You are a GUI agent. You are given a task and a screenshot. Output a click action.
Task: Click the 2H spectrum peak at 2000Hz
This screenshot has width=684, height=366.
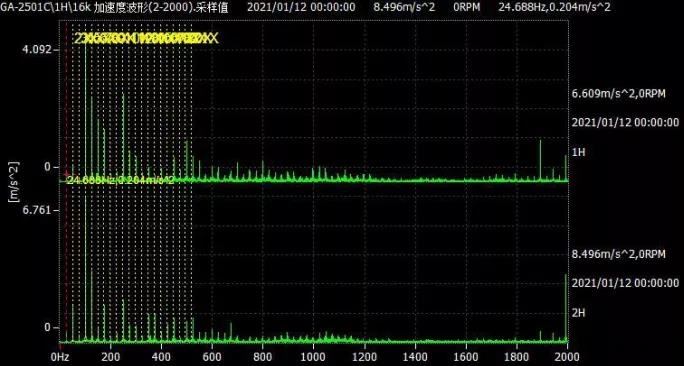point(566,308)
